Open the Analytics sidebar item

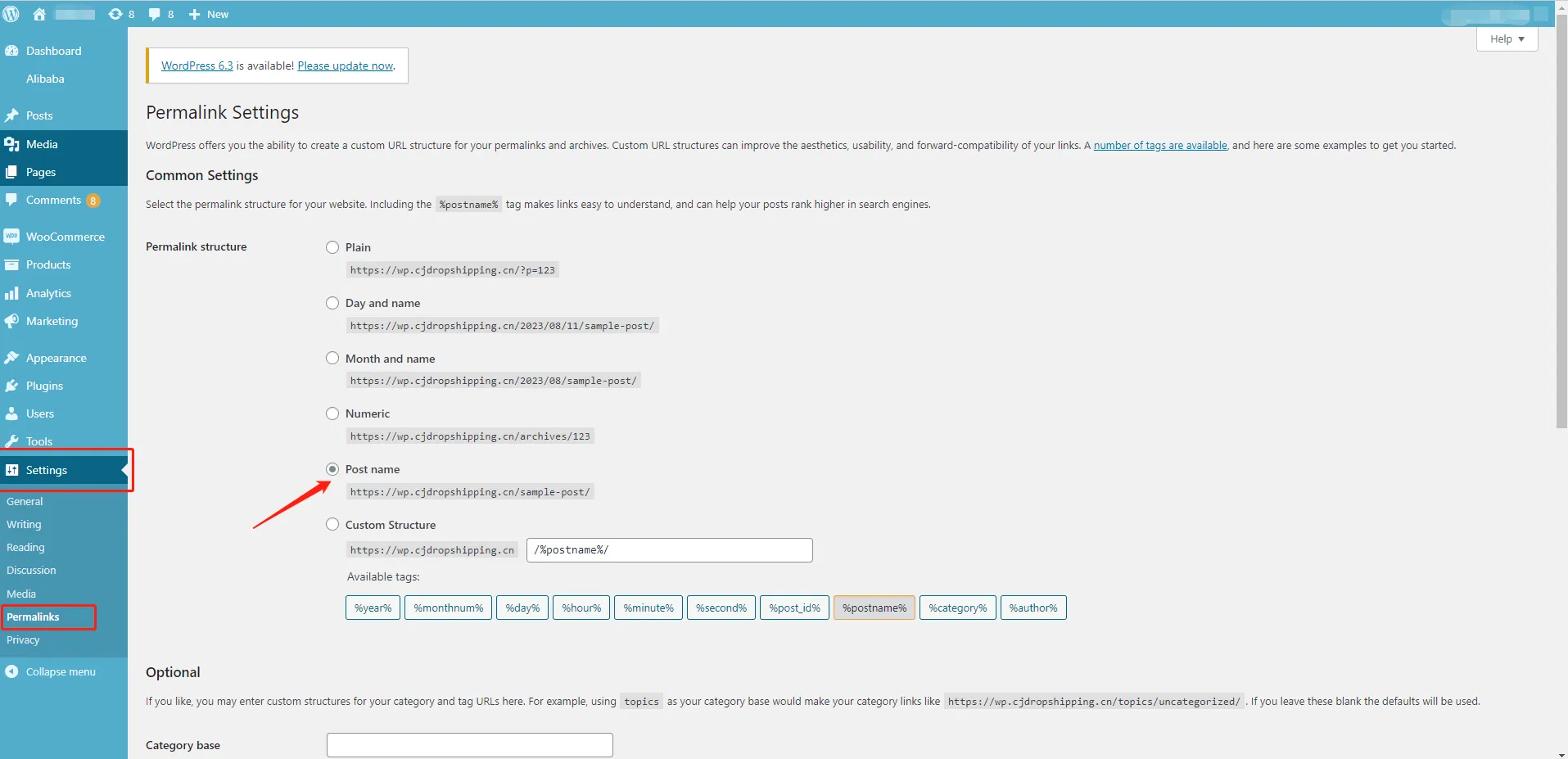pyautogui.click(x=48, y=293)
